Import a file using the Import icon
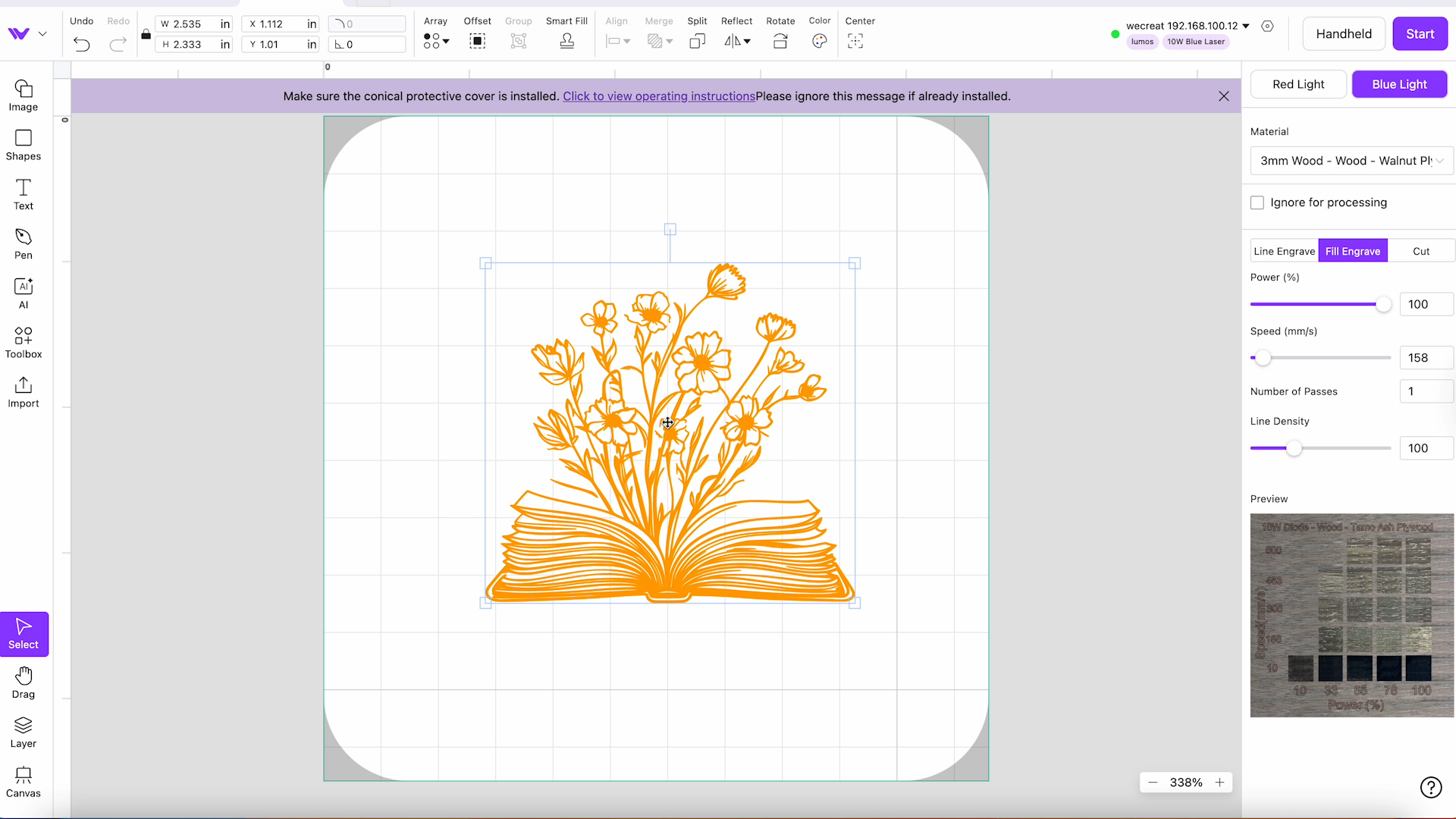Image resolution: width=1456 pixels, height=819 pixels. tap(23, 391)
